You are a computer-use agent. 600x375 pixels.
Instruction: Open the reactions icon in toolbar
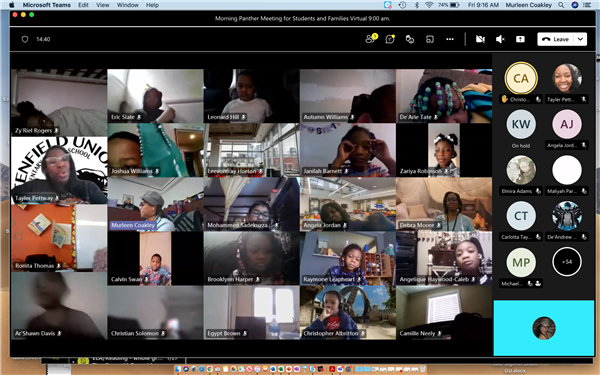click(x=410, y=39)
